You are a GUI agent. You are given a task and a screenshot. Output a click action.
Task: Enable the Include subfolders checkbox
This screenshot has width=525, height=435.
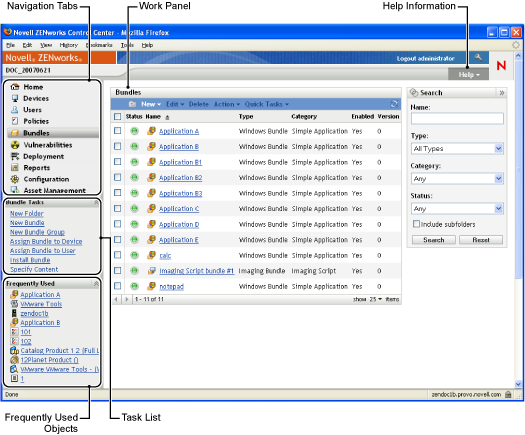(x=416, y=224)
